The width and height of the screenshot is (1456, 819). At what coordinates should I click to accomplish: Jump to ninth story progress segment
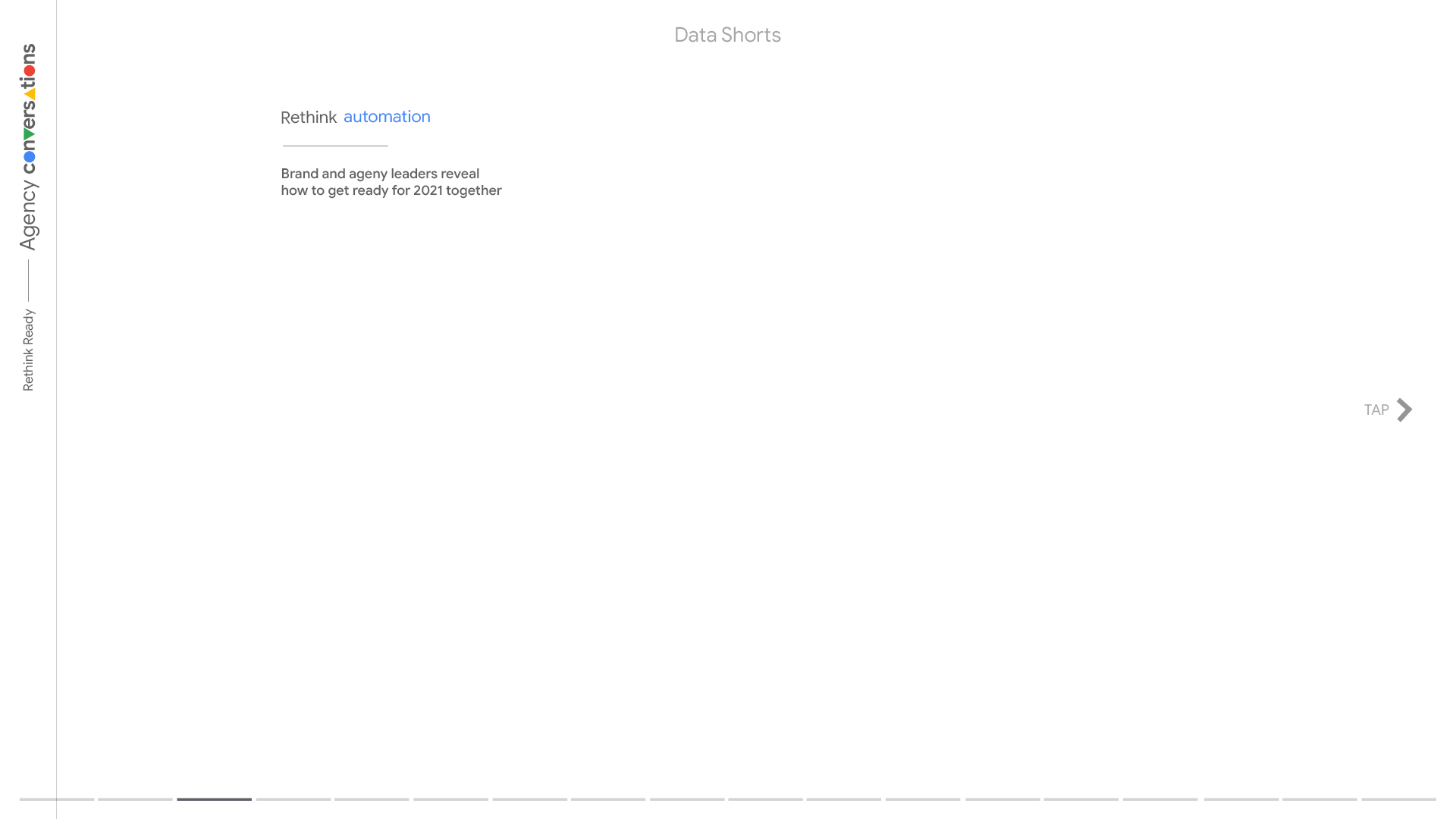(x=687, y=799)
